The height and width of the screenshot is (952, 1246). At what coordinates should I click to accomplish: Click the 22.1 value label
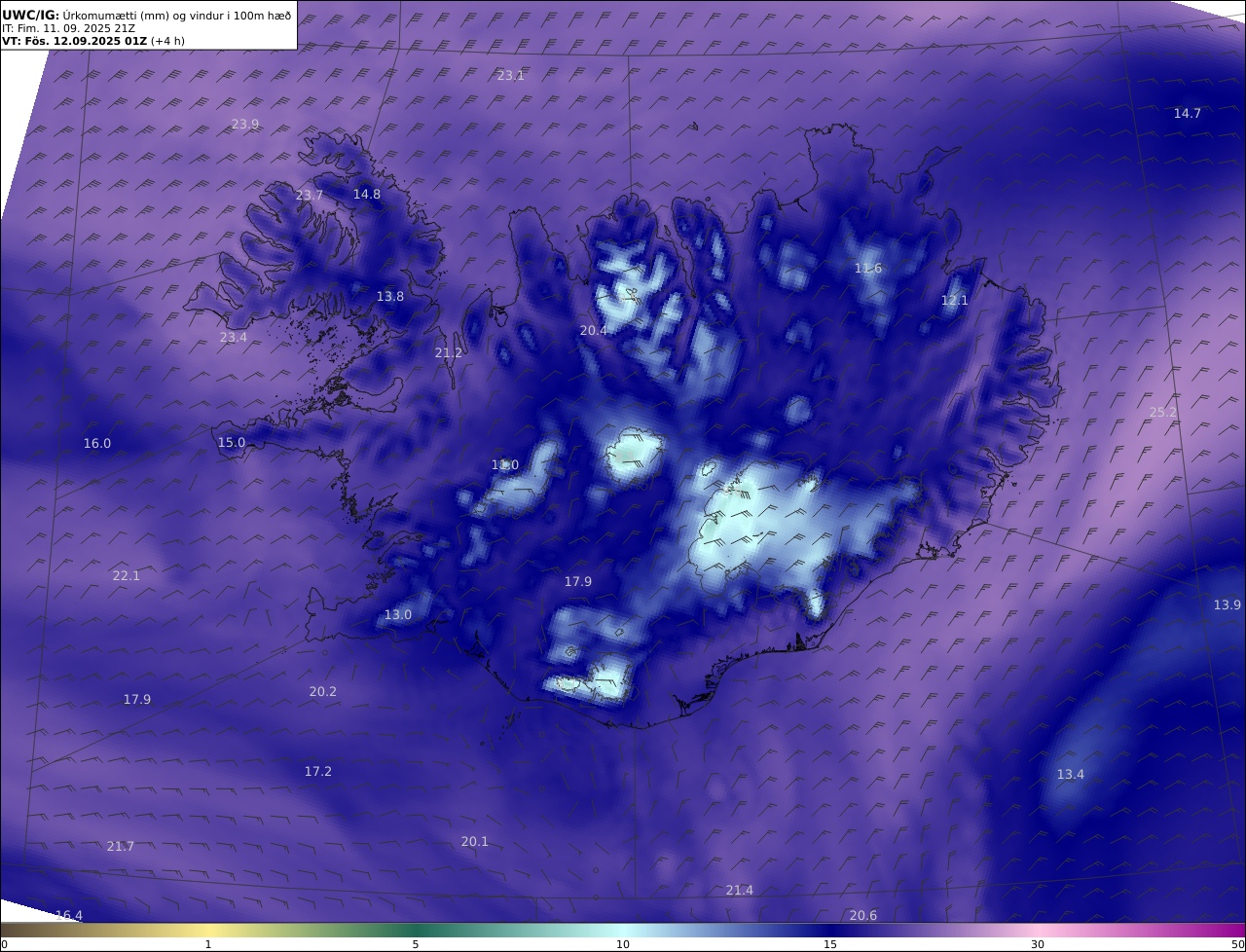[127, 575]
